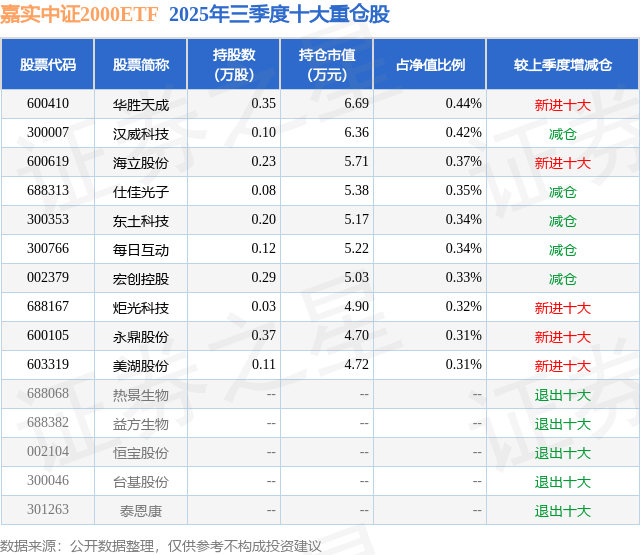Image resolution: width=640 pixels, height=555 pixels.
Task: Select stock name 汉威科技
Action: pyautogui.click(x=141, y=134)
